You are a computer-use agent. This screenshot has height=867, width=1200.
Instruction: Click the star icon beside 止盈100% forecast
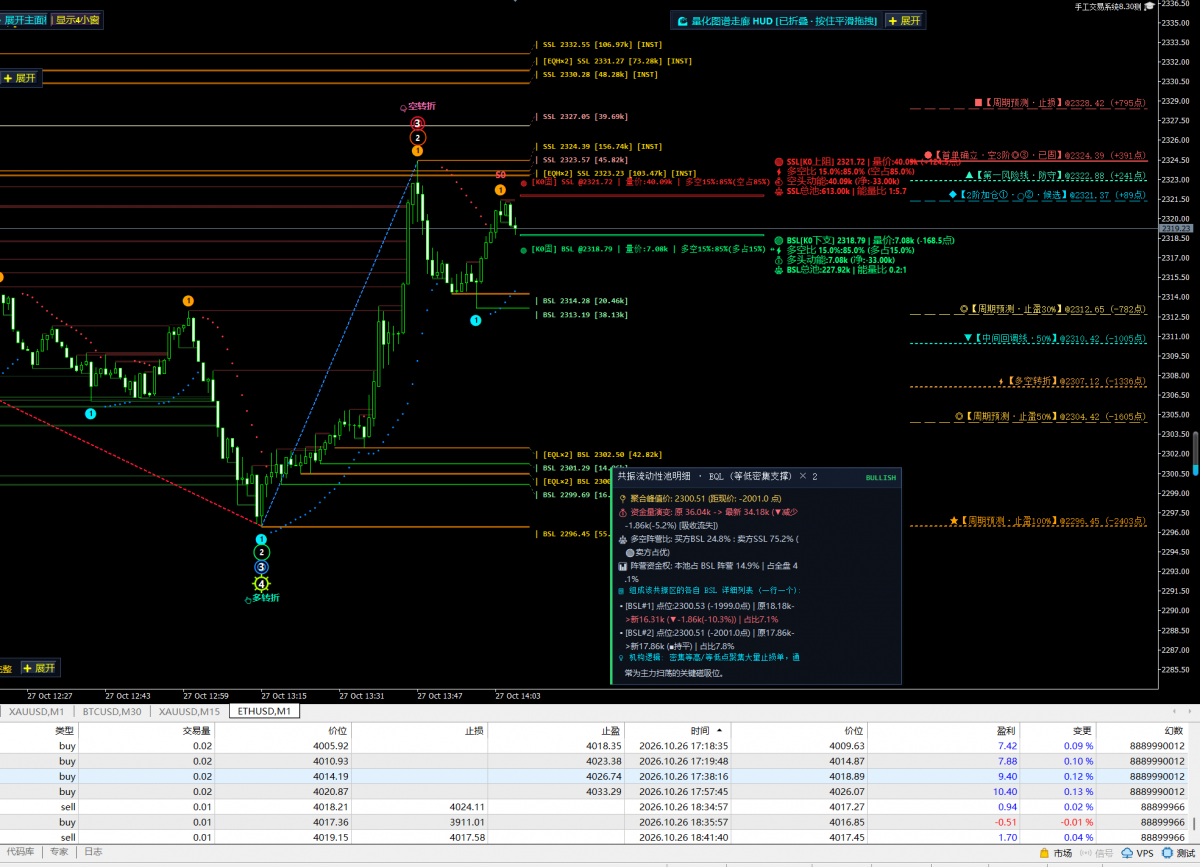(955, 521)
